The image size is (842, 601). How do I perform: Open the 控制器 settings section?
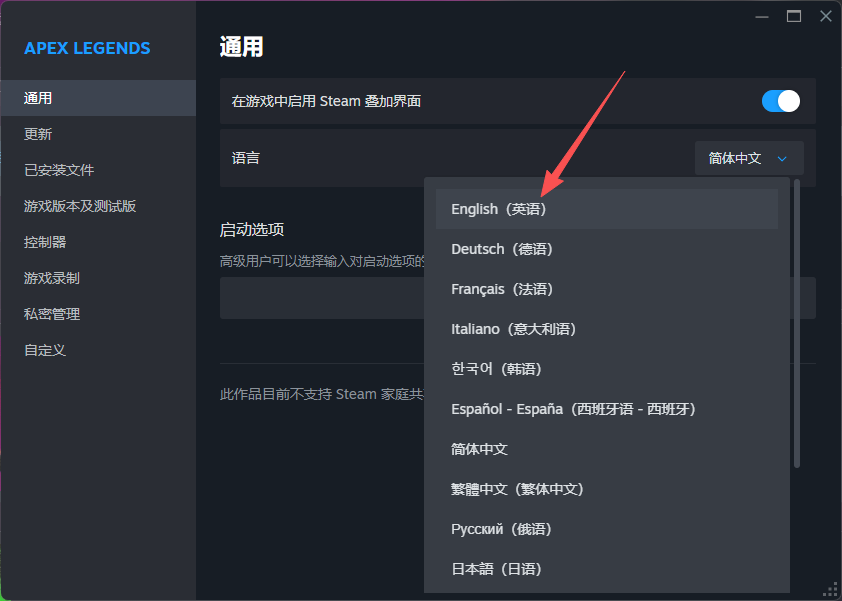click(x=98, y=242)
